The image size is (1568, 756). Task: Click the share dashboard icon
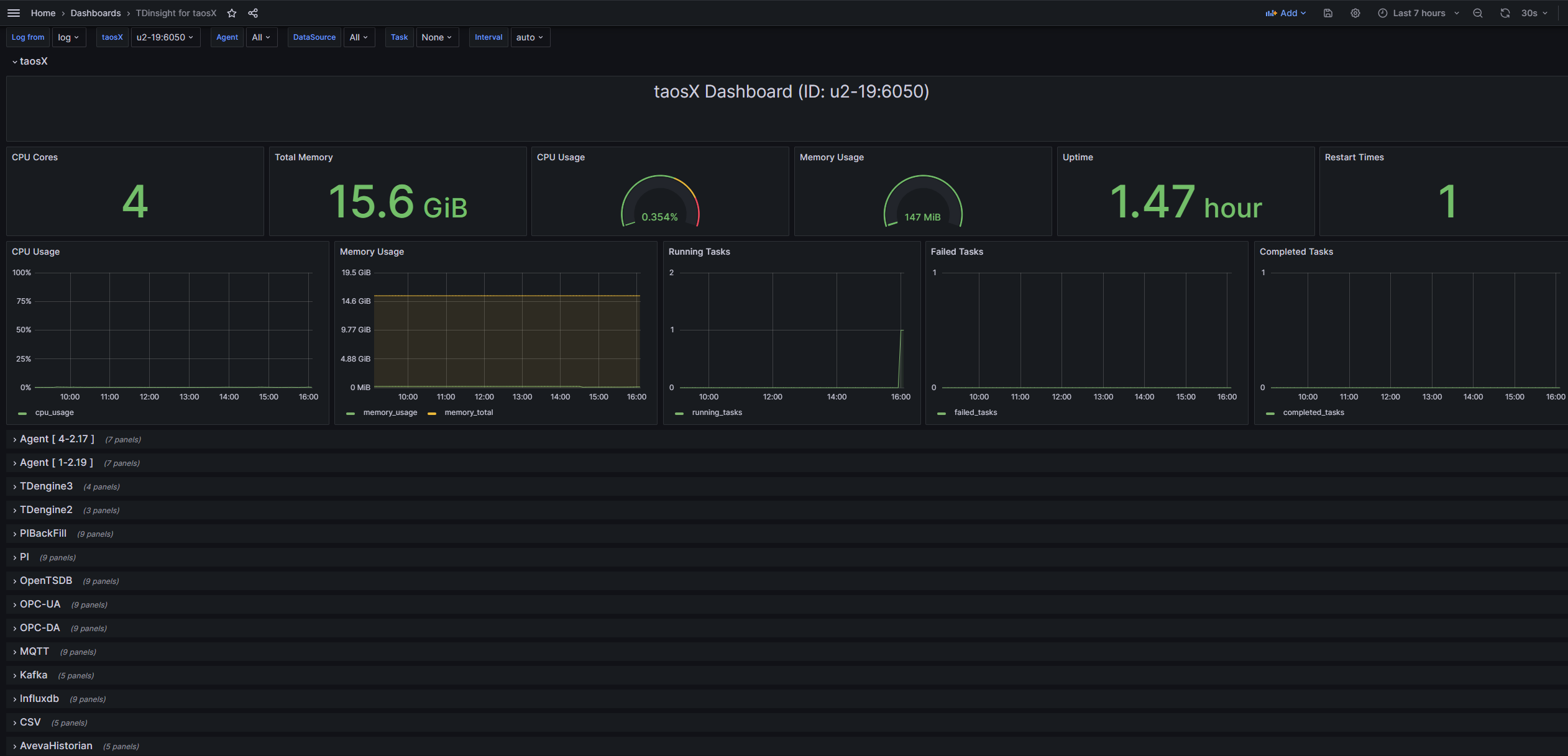click(253, 13)
